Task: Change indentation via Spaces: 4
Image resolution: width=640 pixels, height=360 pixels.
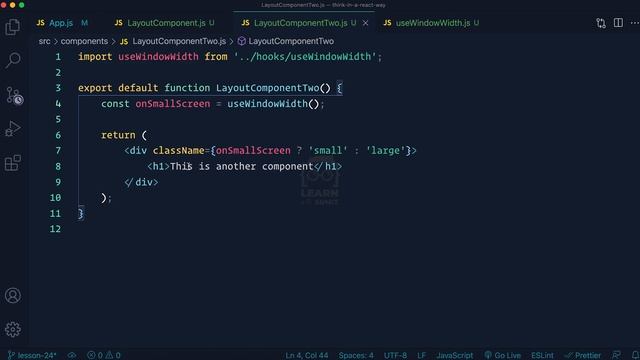Action: click(356, 355)
